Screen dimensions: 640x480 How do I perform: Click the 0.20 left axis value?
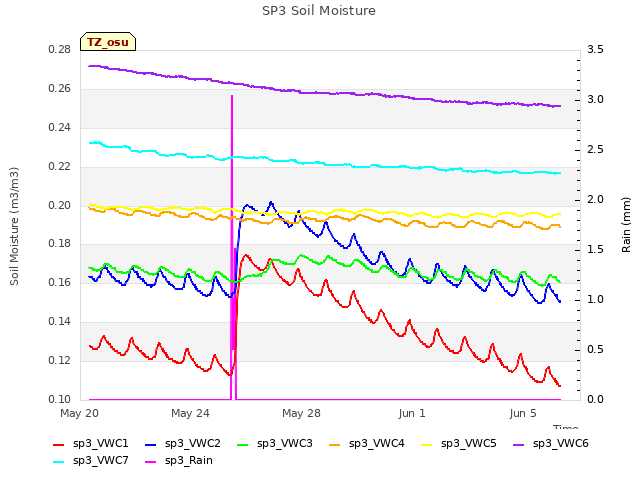60,205
